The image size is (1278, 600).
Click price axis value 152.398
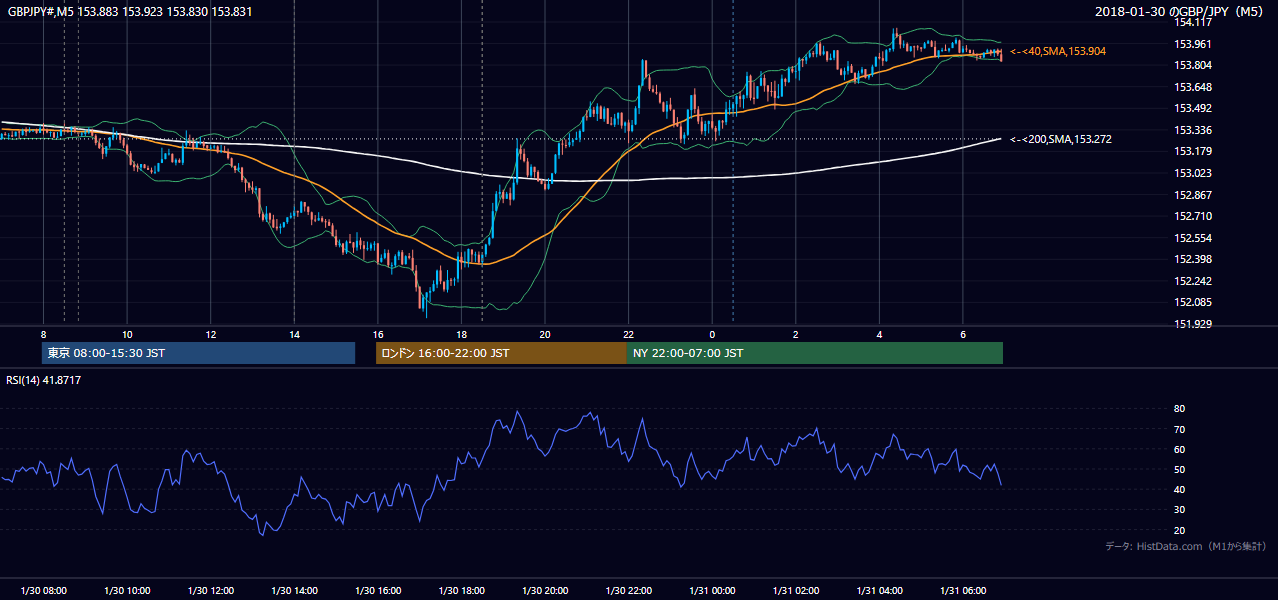click(1192, 260)
